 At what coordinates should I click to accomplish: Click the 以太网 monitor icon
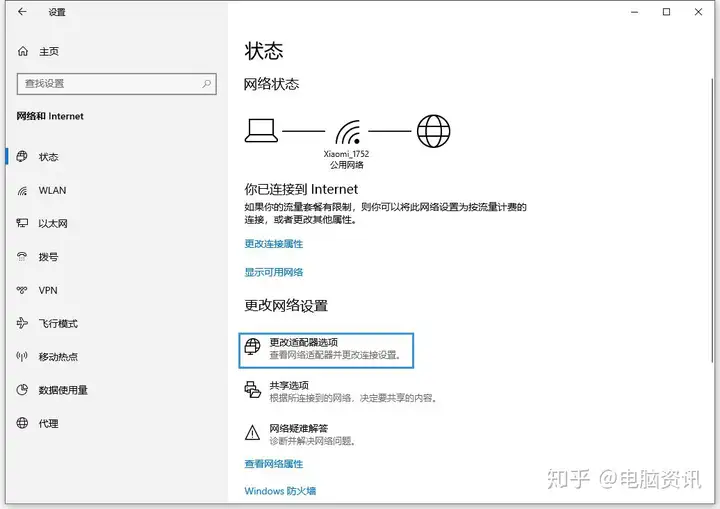pyautogui.click(x=22, y=223)
